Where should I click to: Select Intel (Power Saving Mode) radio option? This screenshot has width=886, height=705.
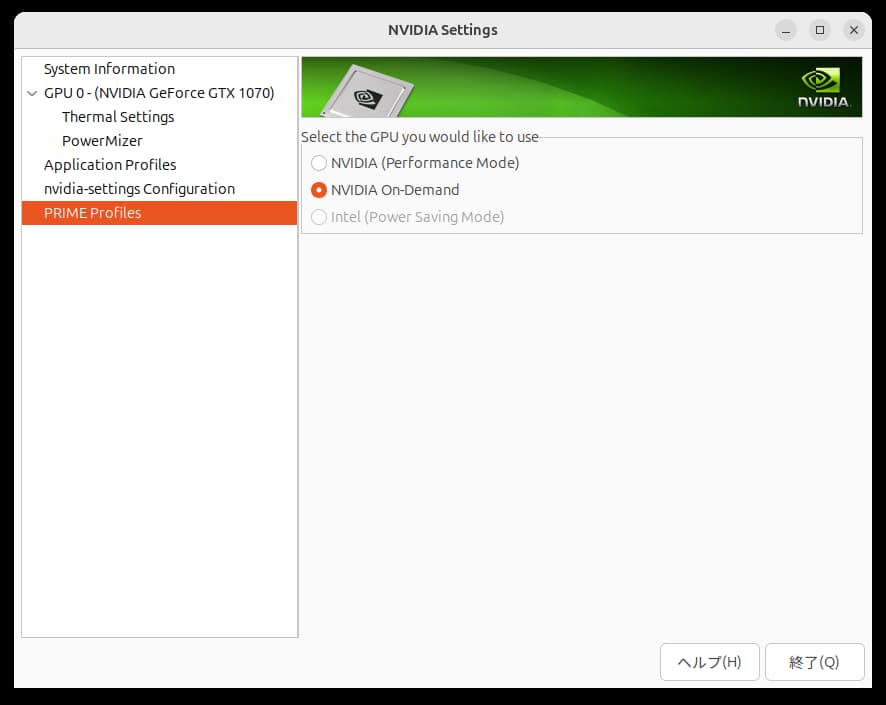pos(319,217)
